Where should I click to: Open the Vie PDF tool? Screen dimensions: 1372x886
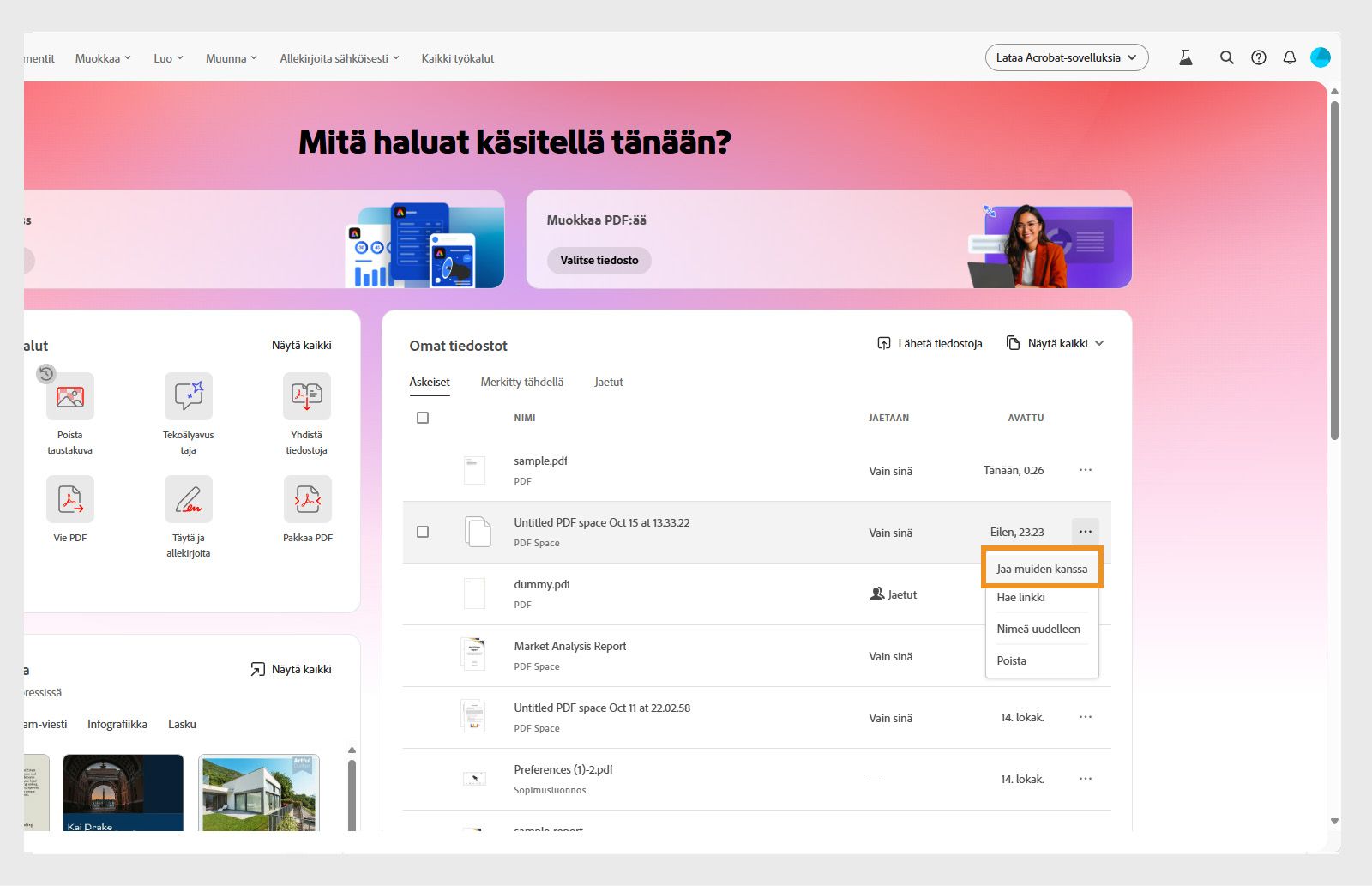70,498
